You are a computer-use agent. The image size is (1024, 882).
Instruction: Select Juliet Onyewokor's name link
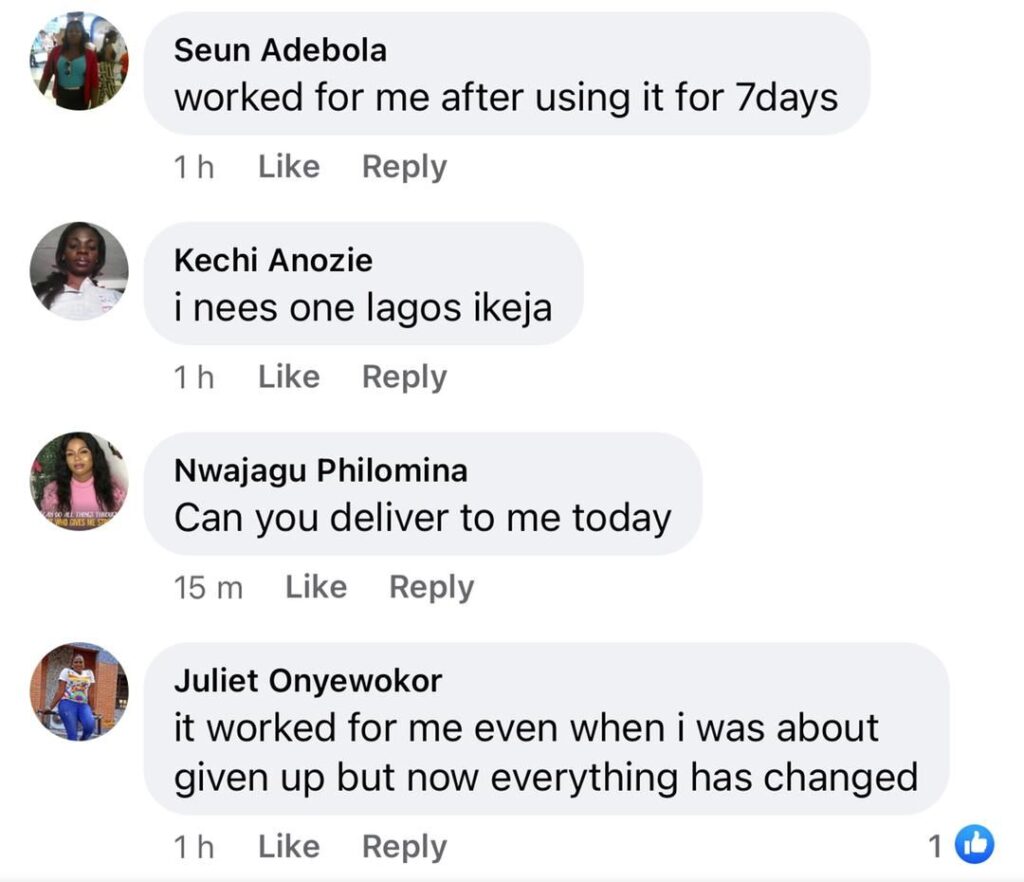coord(308,681)
